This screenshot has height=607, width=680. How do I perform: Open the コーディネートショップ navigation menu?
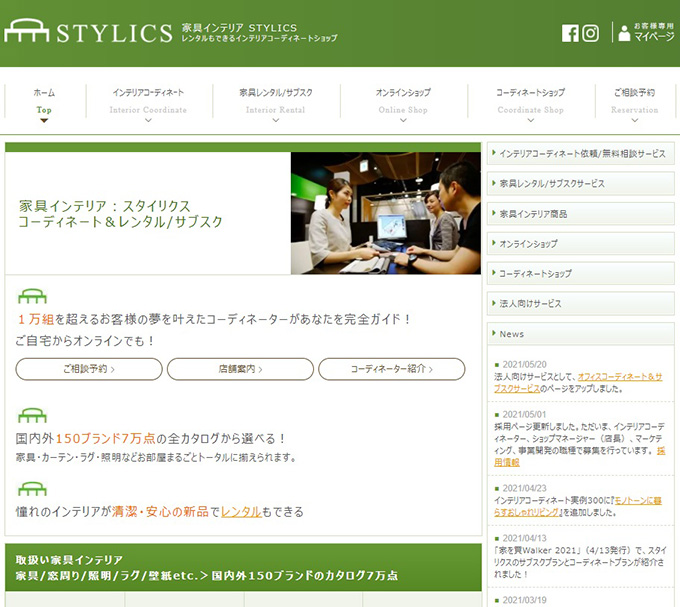click(531, 101)
